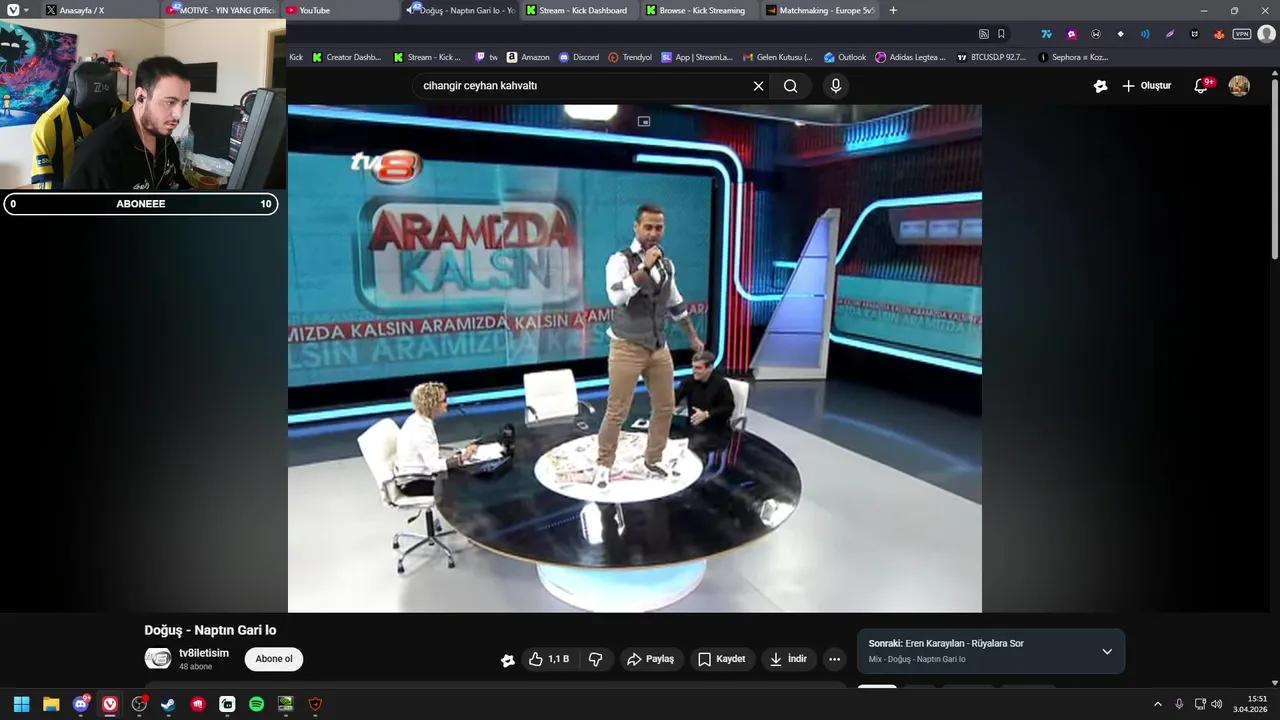
Task: Open Discord from the taskbar
Action: click(80, 704)
